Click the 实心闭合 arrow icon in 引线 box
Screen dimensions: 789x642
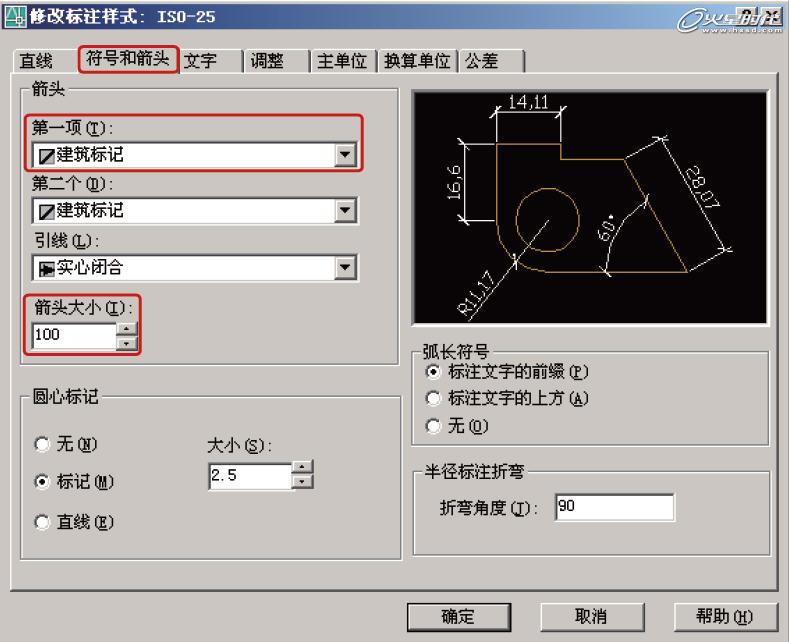47,269
